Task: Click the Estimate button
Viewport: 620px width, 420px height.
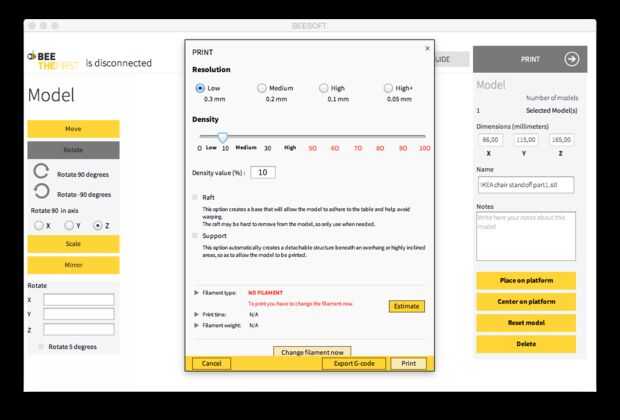Action: pyautogui.click(x=406, y=306)
